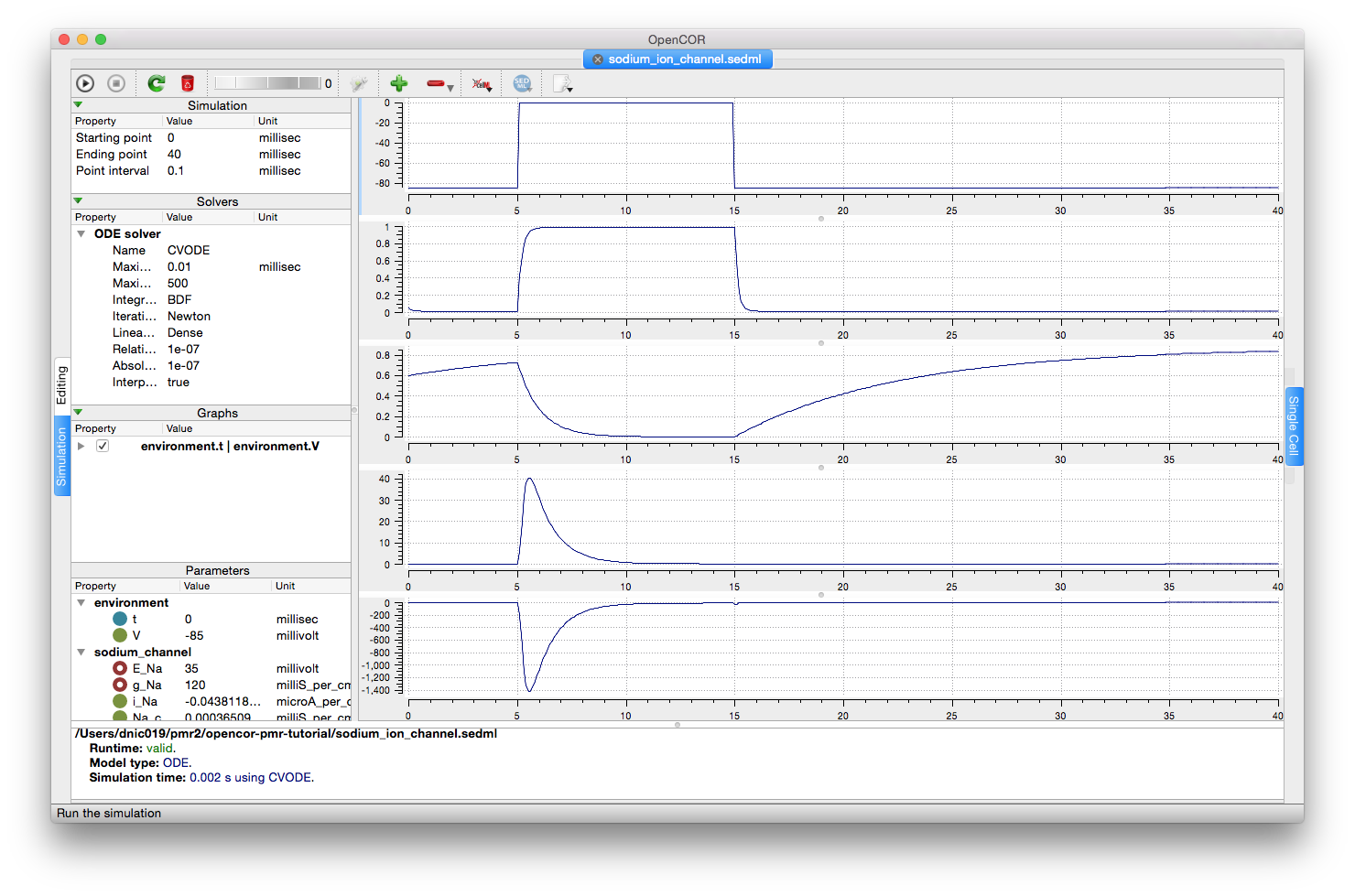Add a graph panel with green plus
Image resolution: width=1355 pixels, height=896 pixels.
click(398, 83)
